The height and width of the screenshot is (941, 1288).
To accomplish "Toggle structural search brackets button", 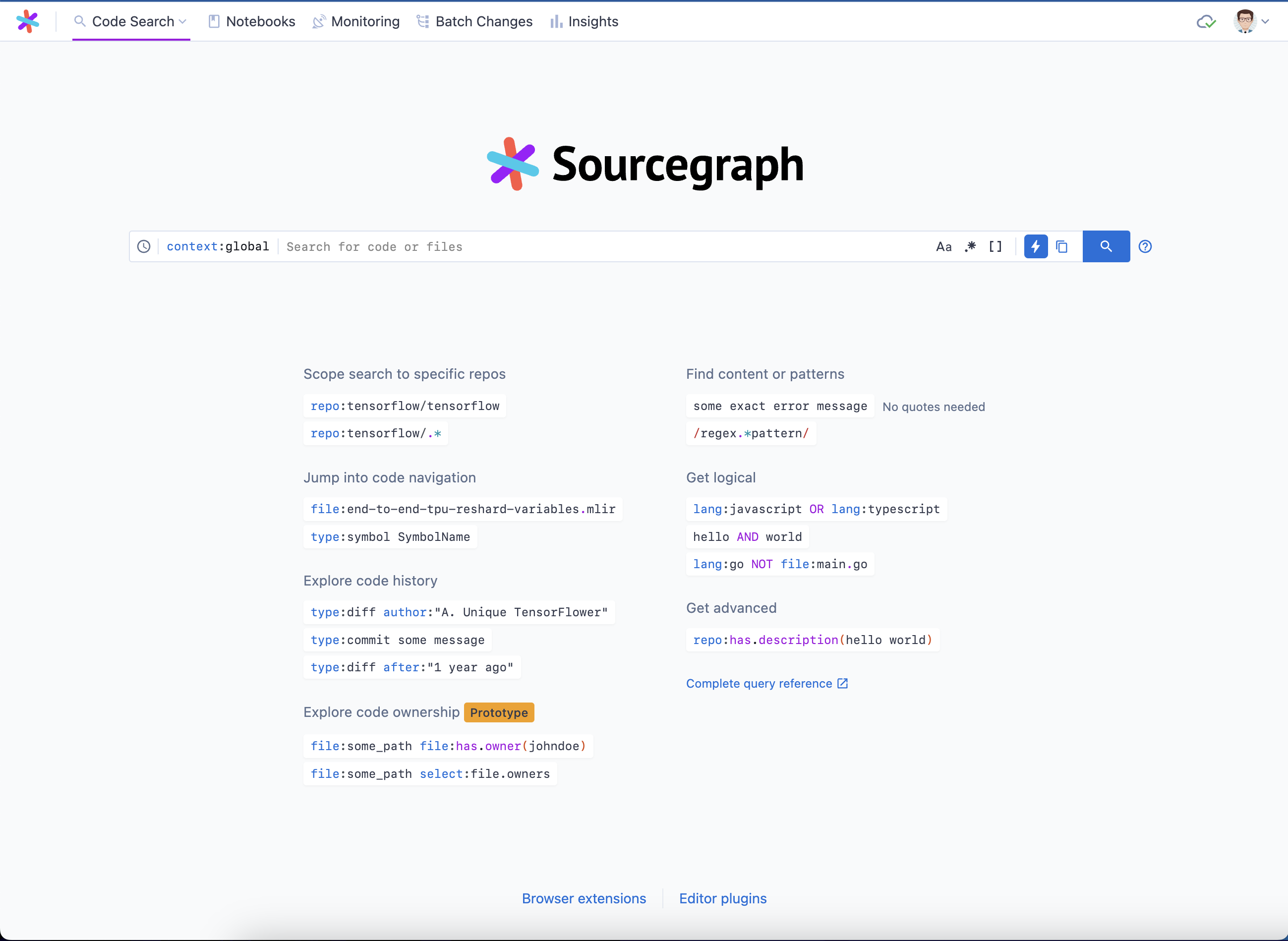I will click(x=995, y=246).
